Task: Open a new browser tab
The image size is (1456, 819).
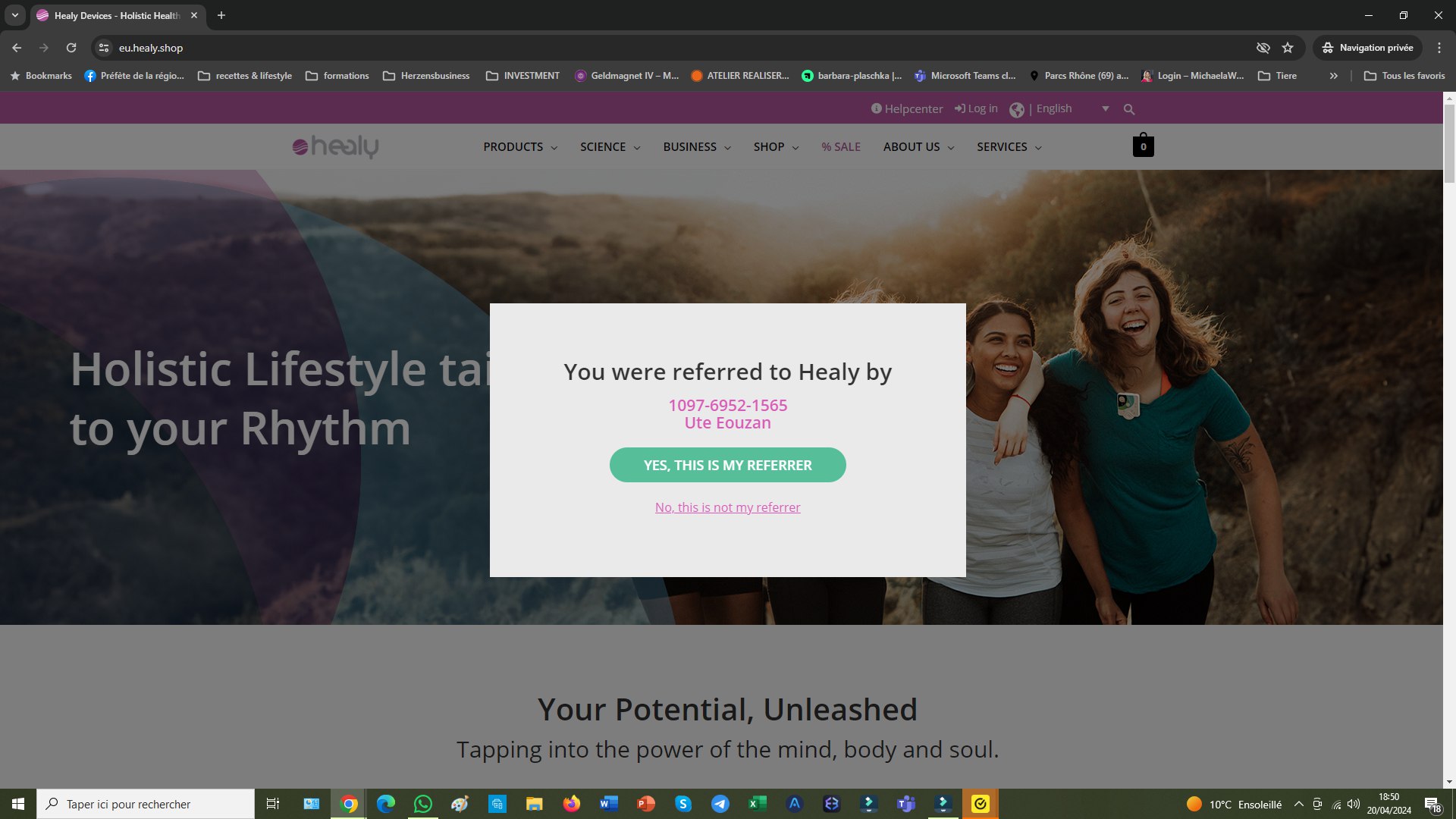Action: pyautogui.click(x=221, y=15)
